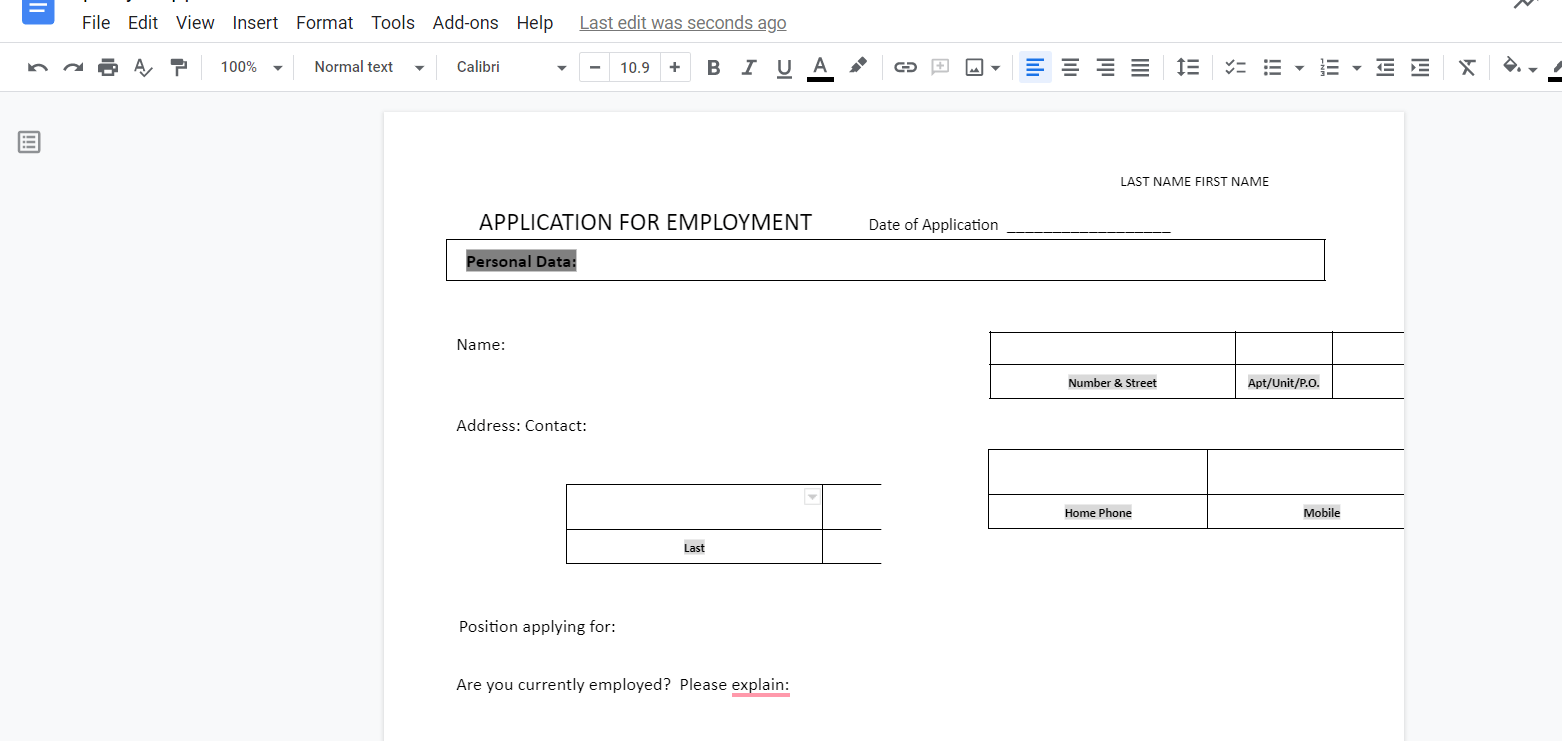Print the document with the printer icon

108,67
